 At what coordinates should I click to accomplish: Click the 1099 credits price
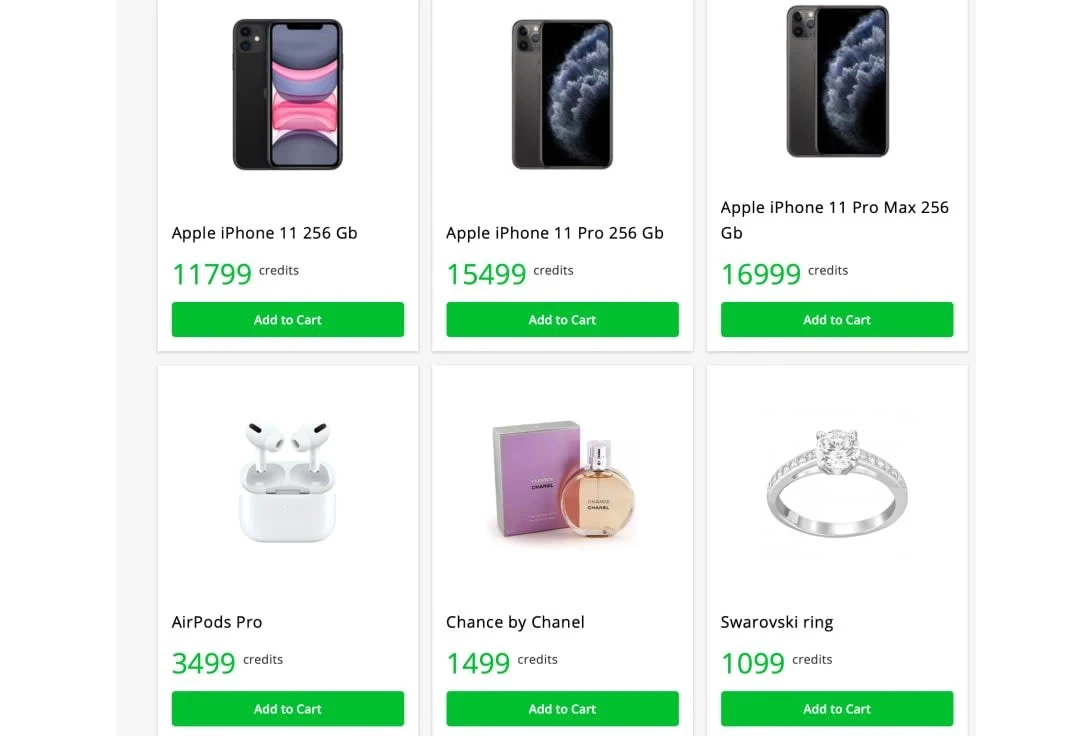(753, 663)
